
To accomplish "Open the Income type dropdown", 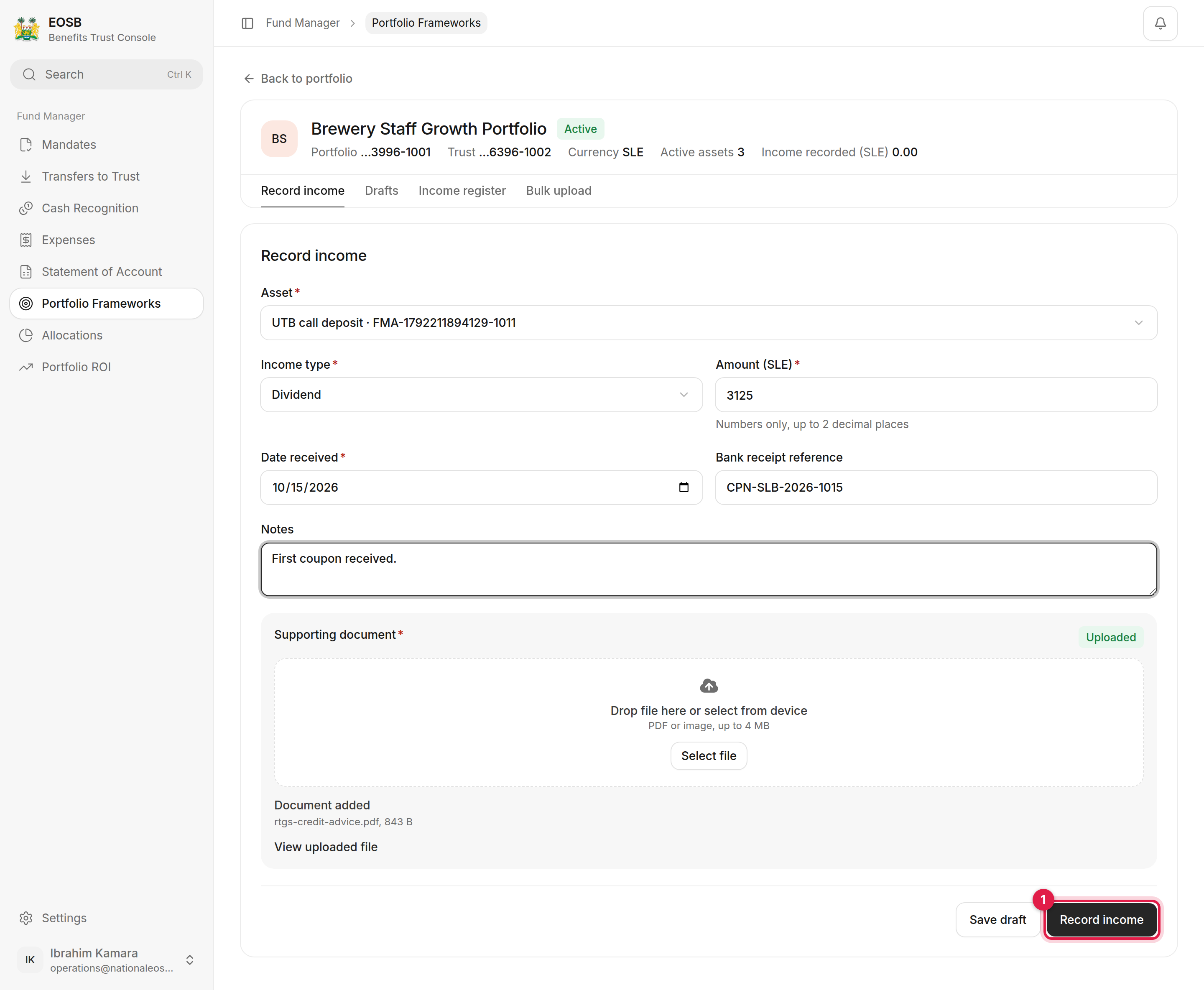I will tap(481, 395).
